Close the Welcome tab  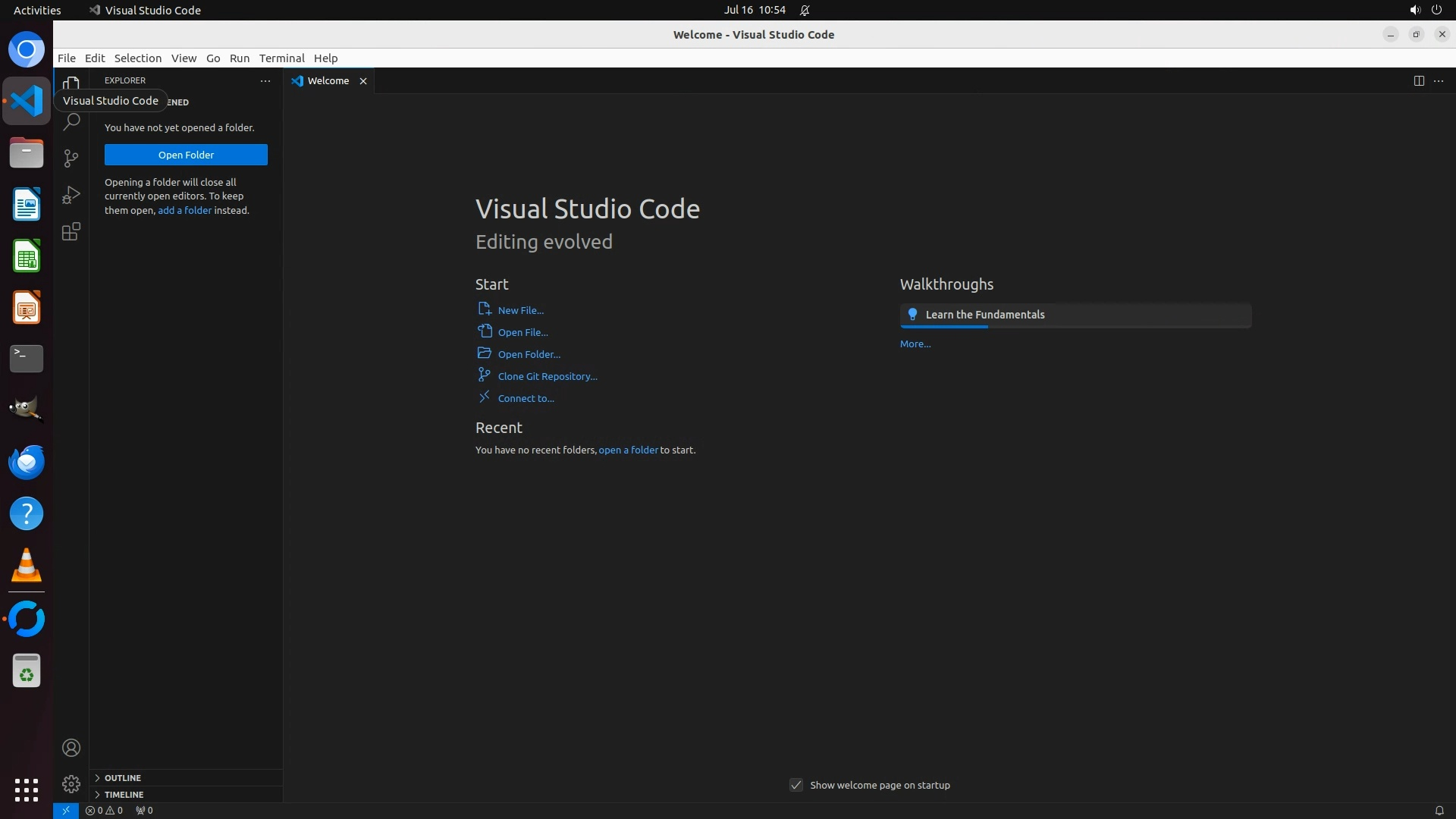363,81
